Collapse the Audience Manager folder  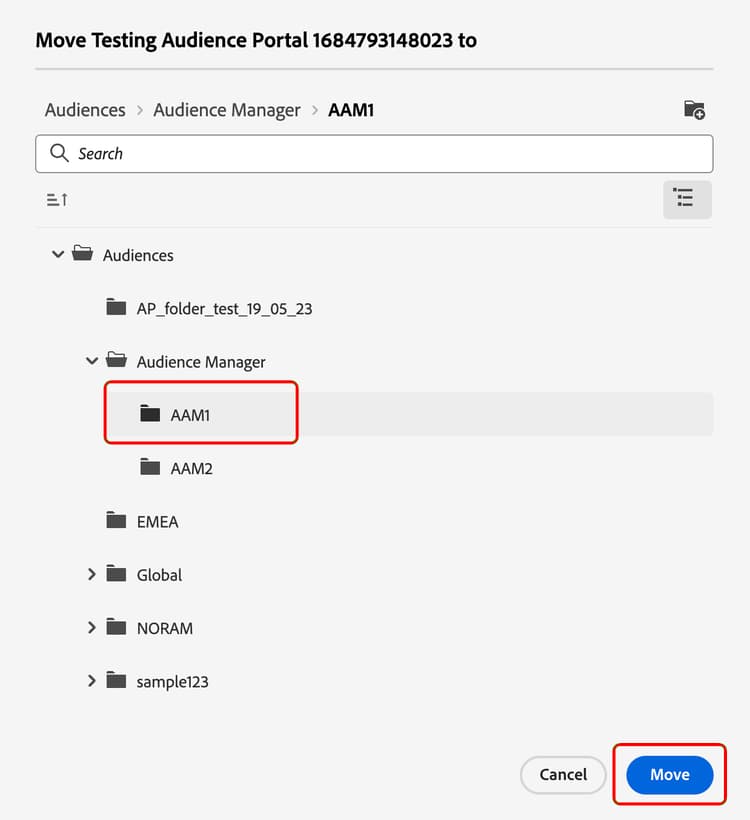pos(92,361)
